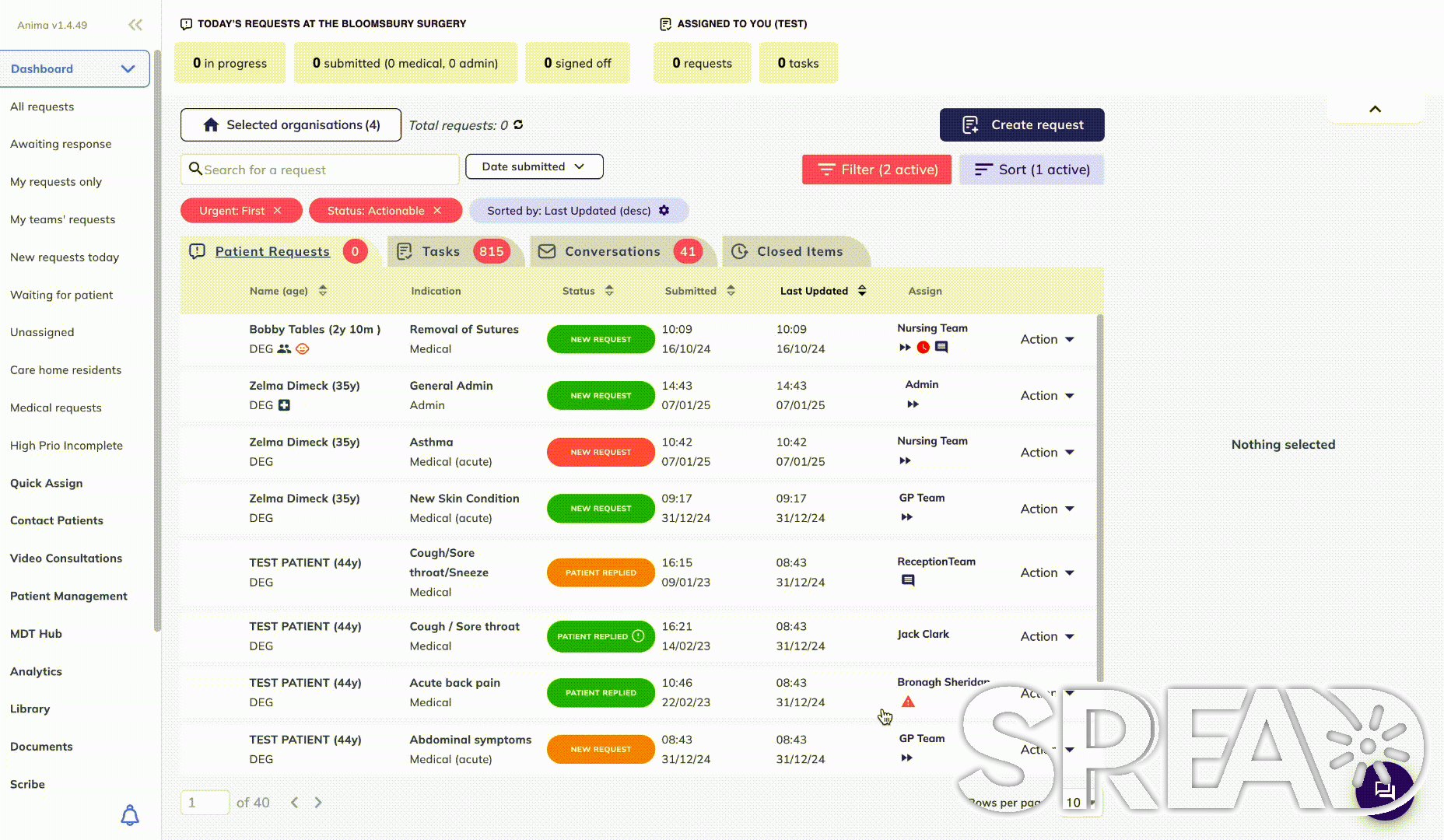Click red clock icon on Bobby Tables row
Viewport: 1444px width, 840px height.
coord(923,348)
